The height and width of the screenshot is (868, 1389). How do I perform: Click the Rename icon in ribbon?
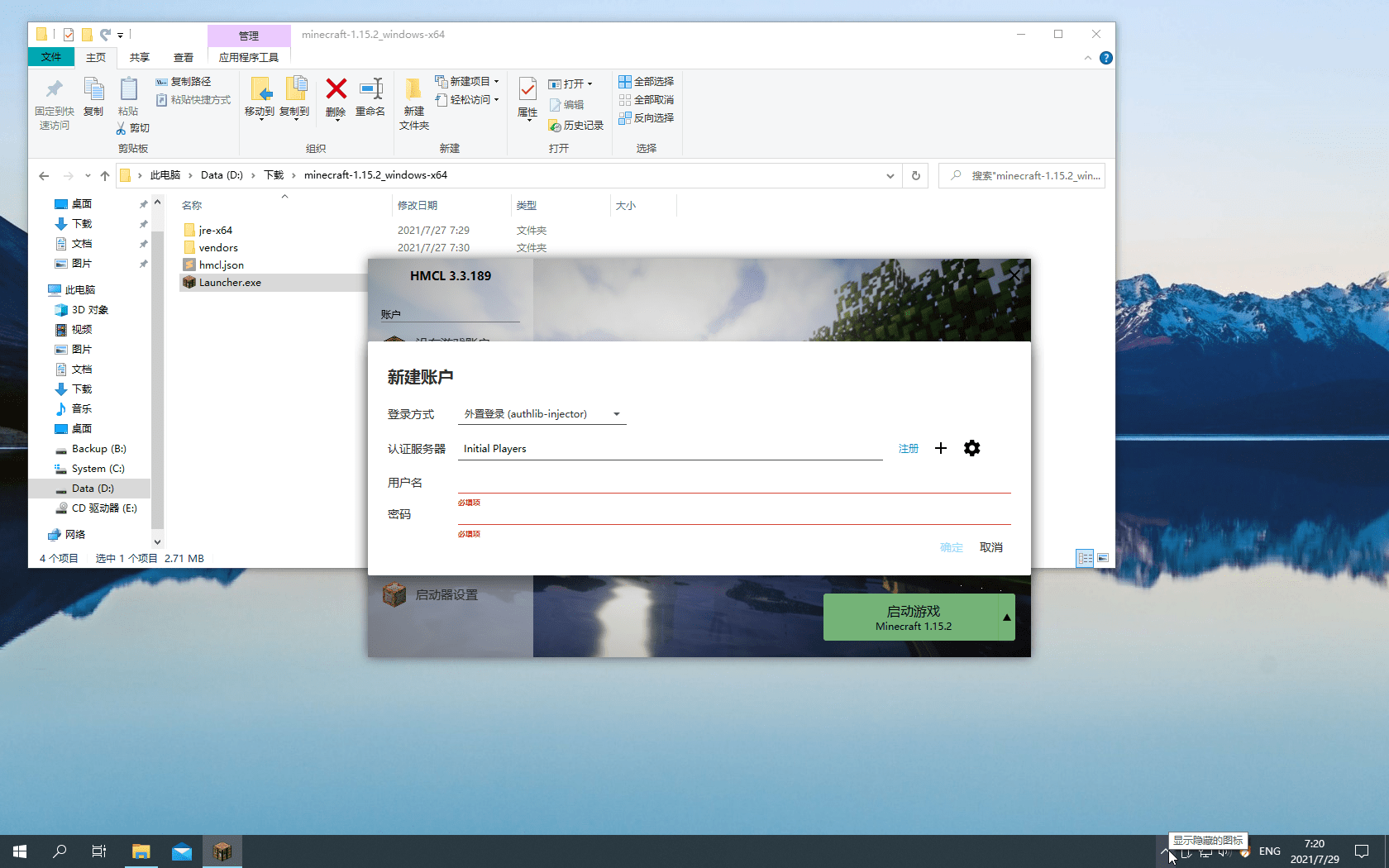(370, 89)
